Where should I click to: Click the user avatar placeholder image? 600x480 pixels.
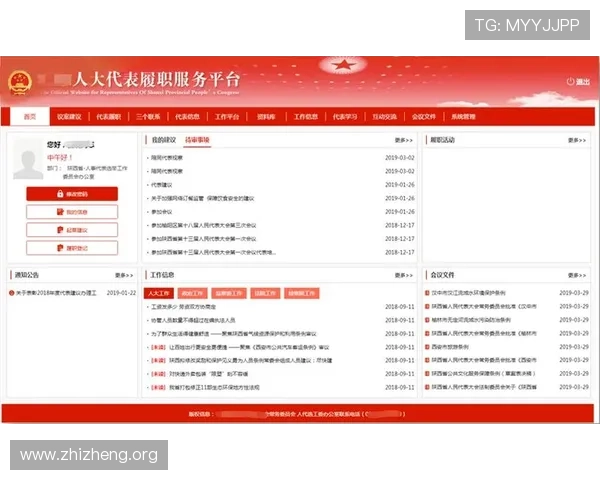click(28, 160)
